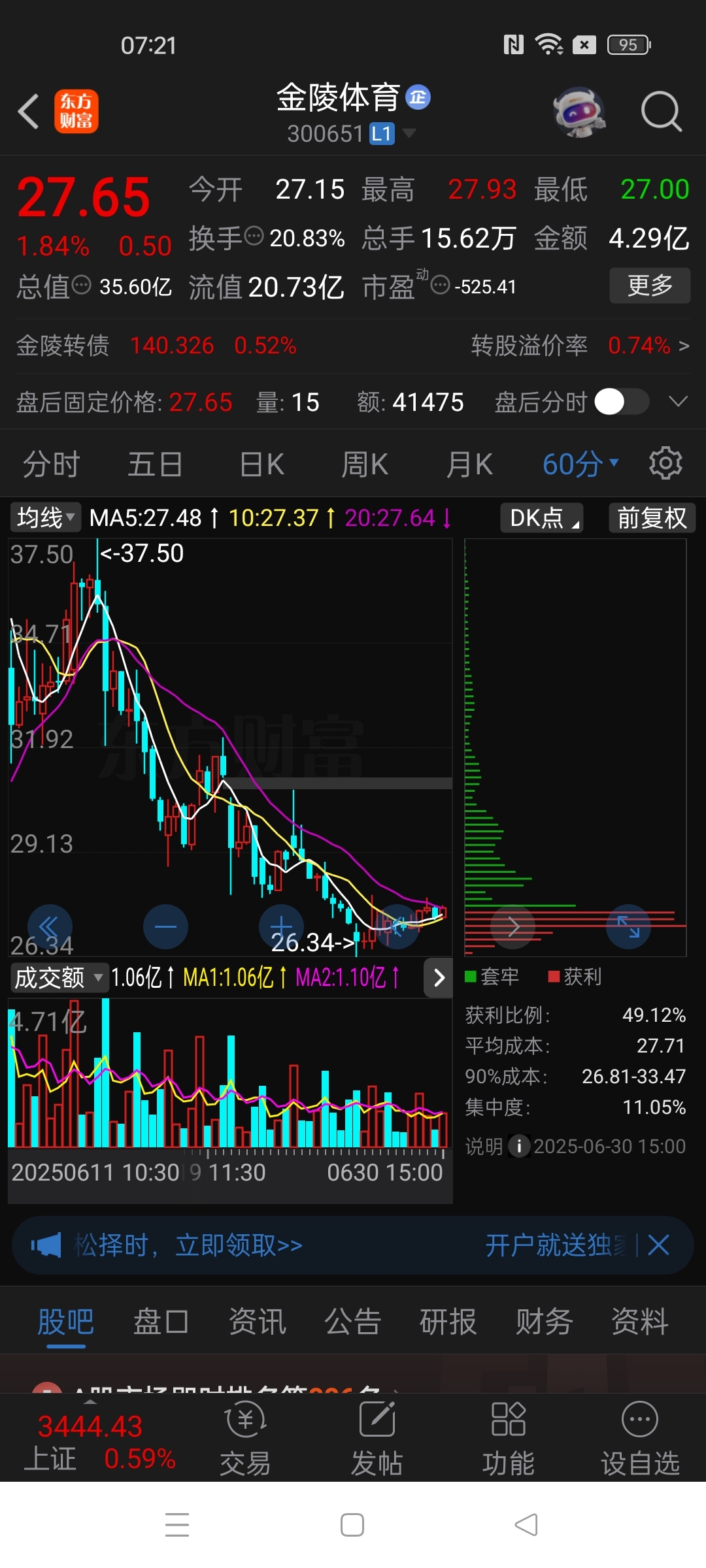Expand chip distribution fullscreen icon
This screenshot has width=706, height=1568.
(x=629, y=926)
